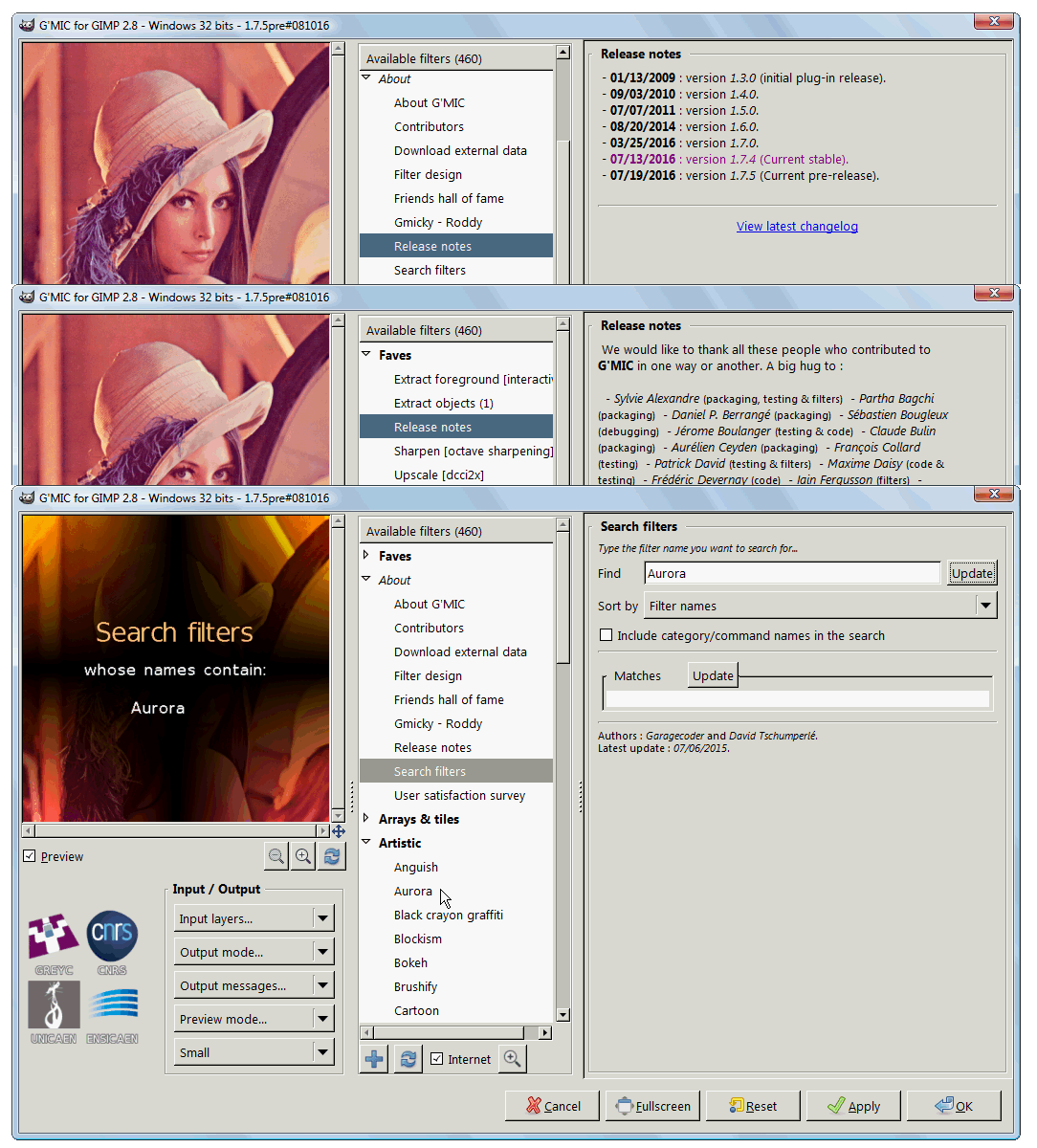Click the bottom window preview image
Viewport: 1037px width, 1148px height.
tap(175, 669)
